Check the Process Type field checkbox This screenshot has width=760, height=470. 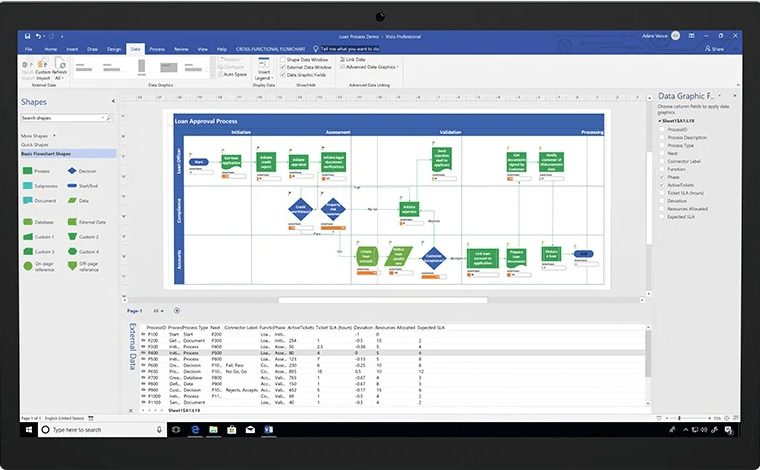point(662,145)
